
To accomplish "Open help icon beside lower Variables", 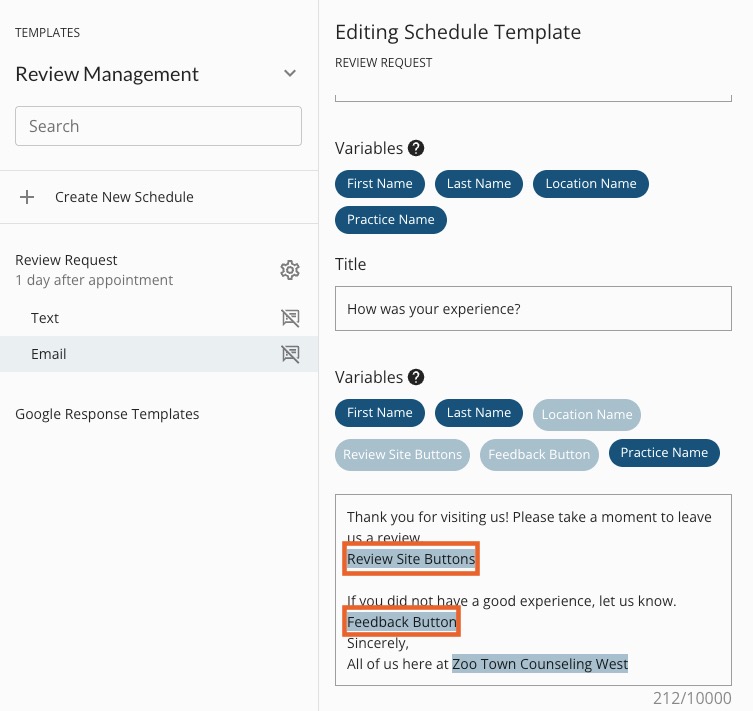I will (416, 378).
